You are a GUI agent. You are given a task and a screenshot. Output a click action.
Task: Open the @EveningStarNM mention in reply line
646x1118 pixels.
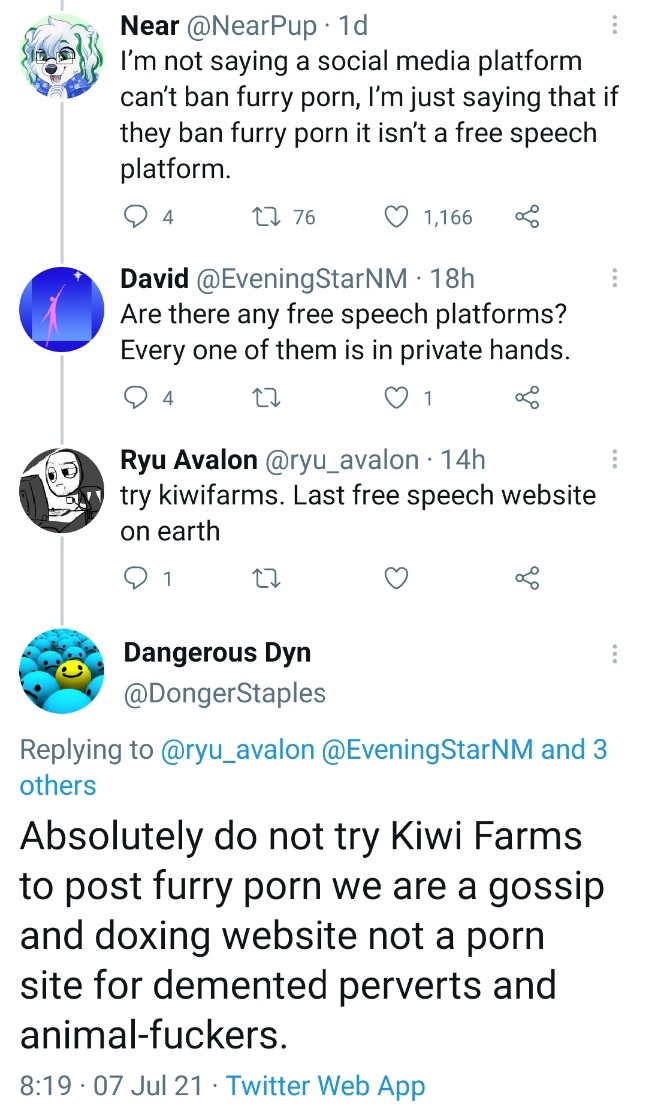428,750
